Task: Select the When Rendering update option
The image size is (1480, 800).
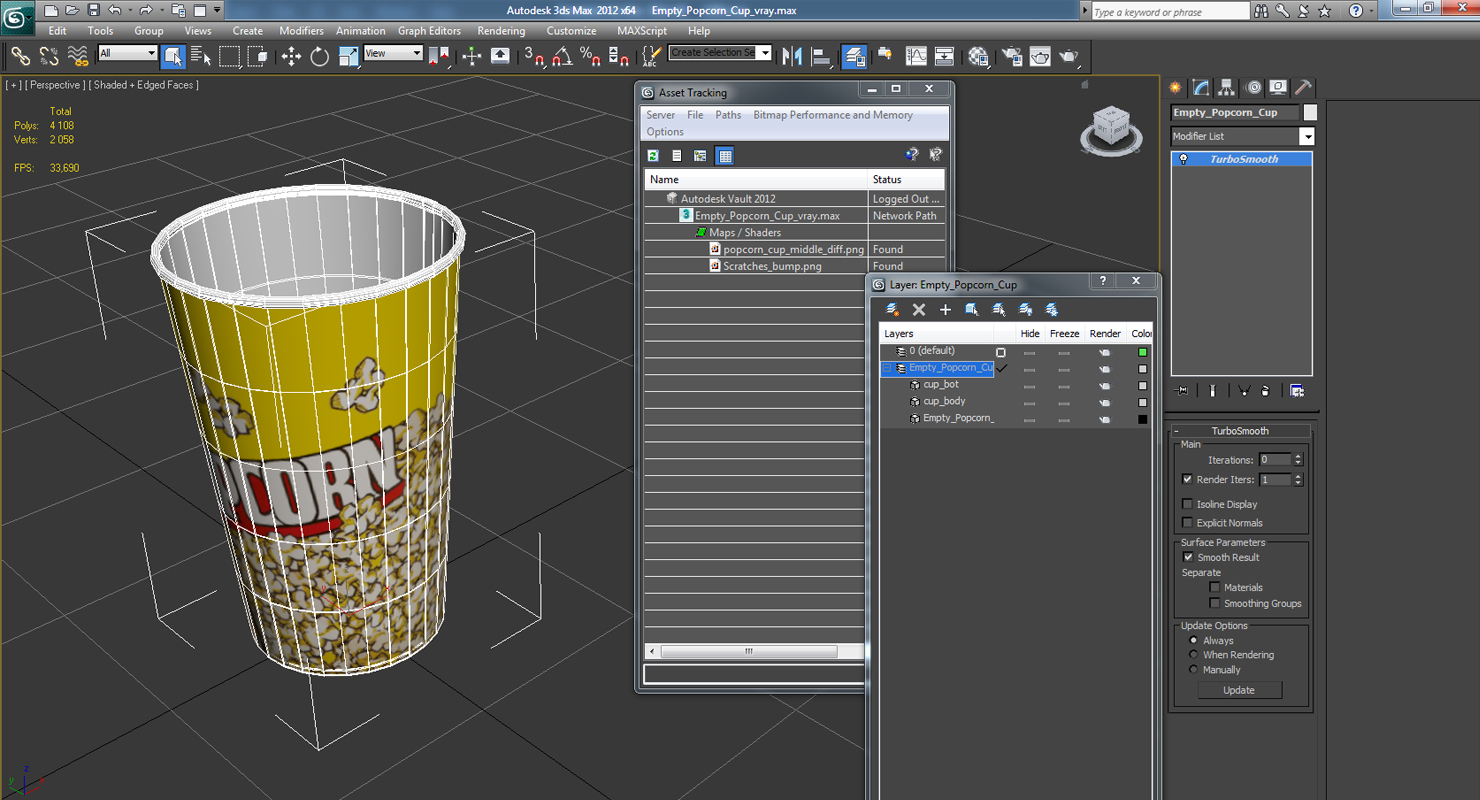Action: [1193, 655]
